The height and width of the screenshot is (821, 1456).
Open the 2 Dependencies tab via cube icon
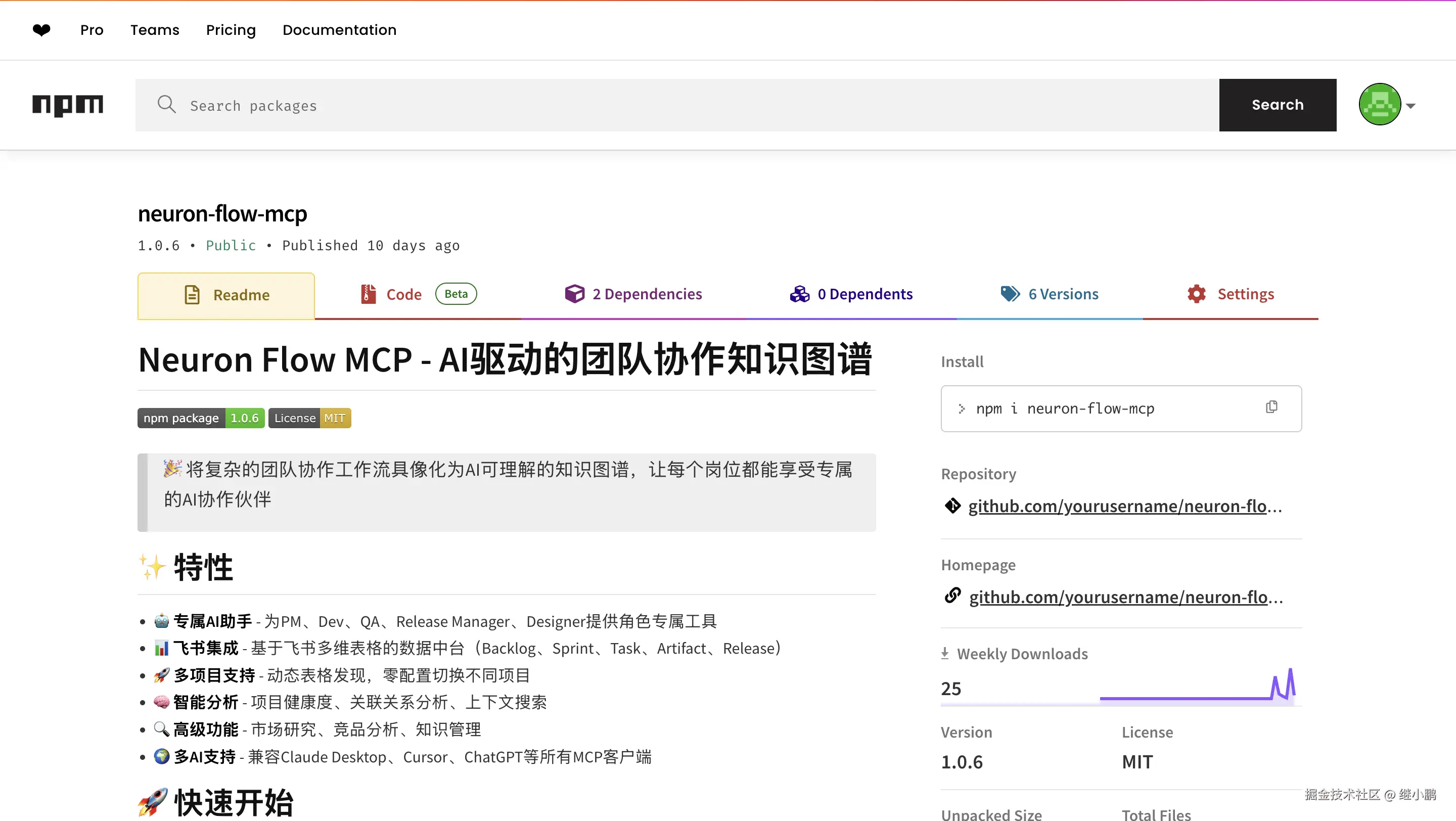[574, 293]
